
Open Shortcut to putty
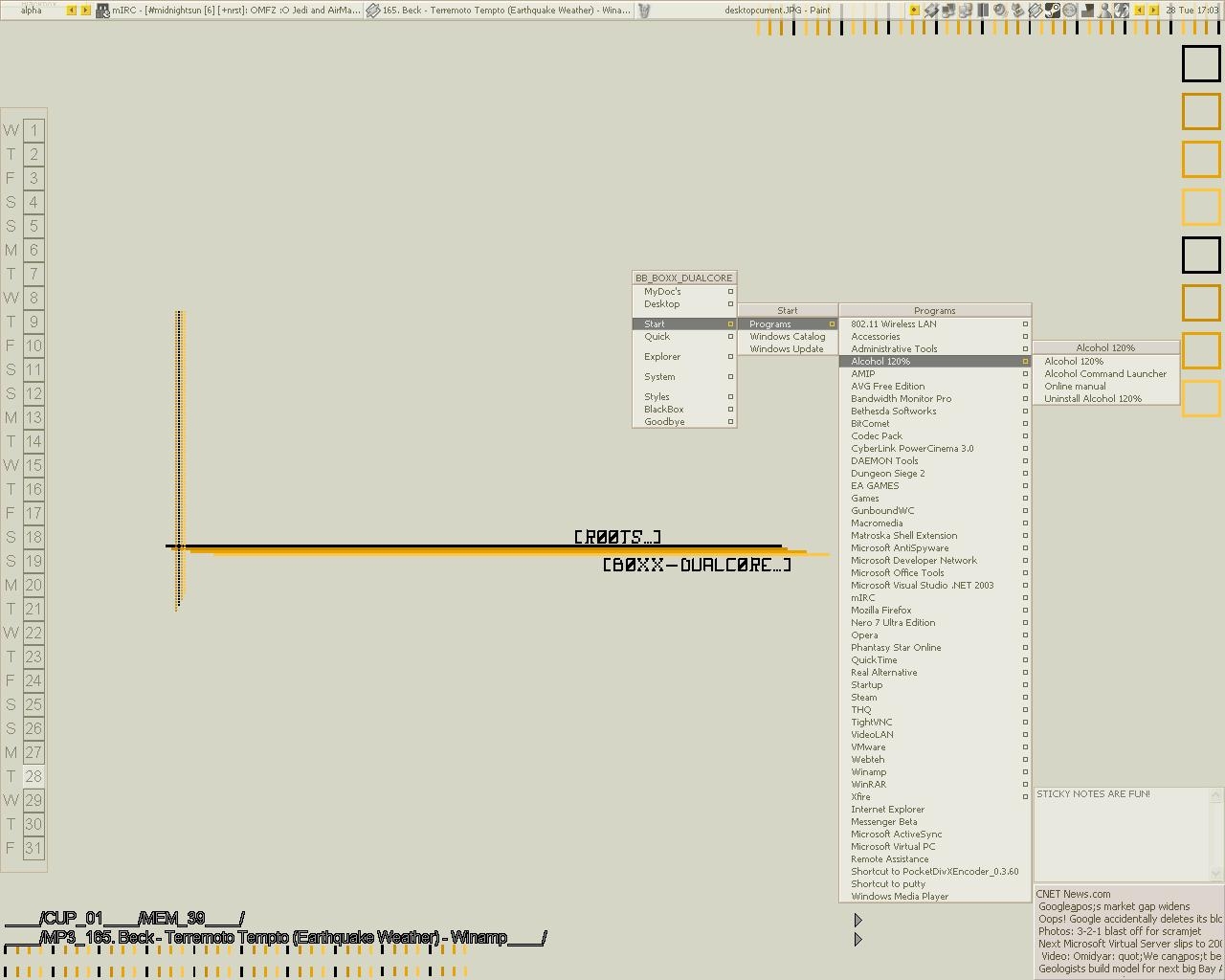[x=935, y=884]
